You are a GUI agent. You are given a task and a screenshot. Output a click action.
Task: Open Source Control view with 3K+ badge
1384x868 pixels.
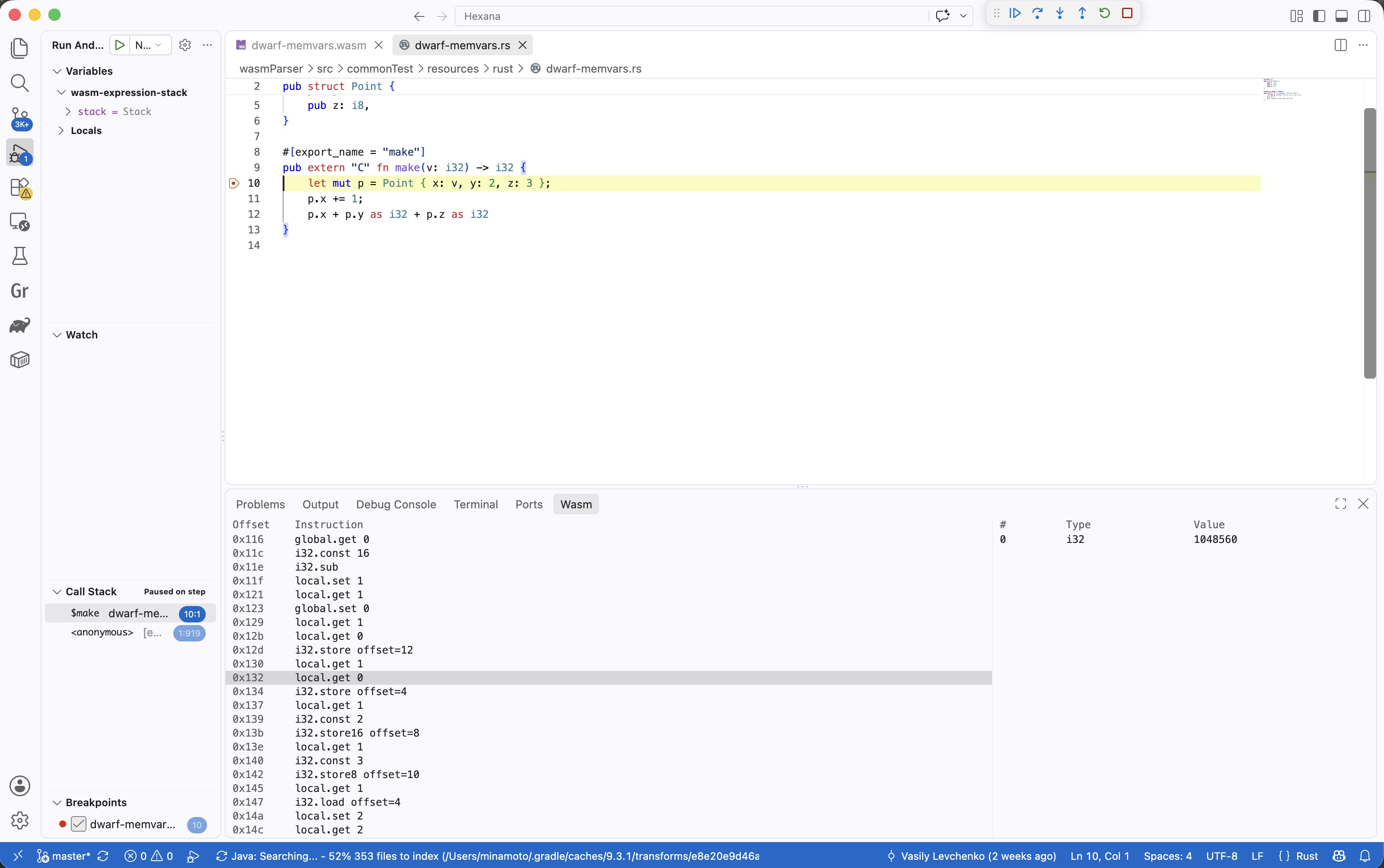click(20, 118)
